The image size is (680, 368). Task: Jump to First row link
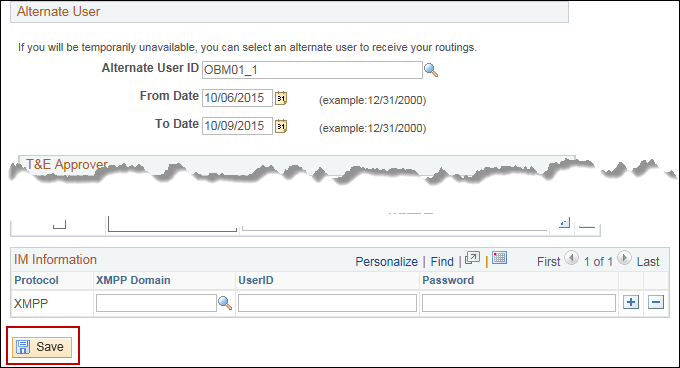(x=549, y=261)
